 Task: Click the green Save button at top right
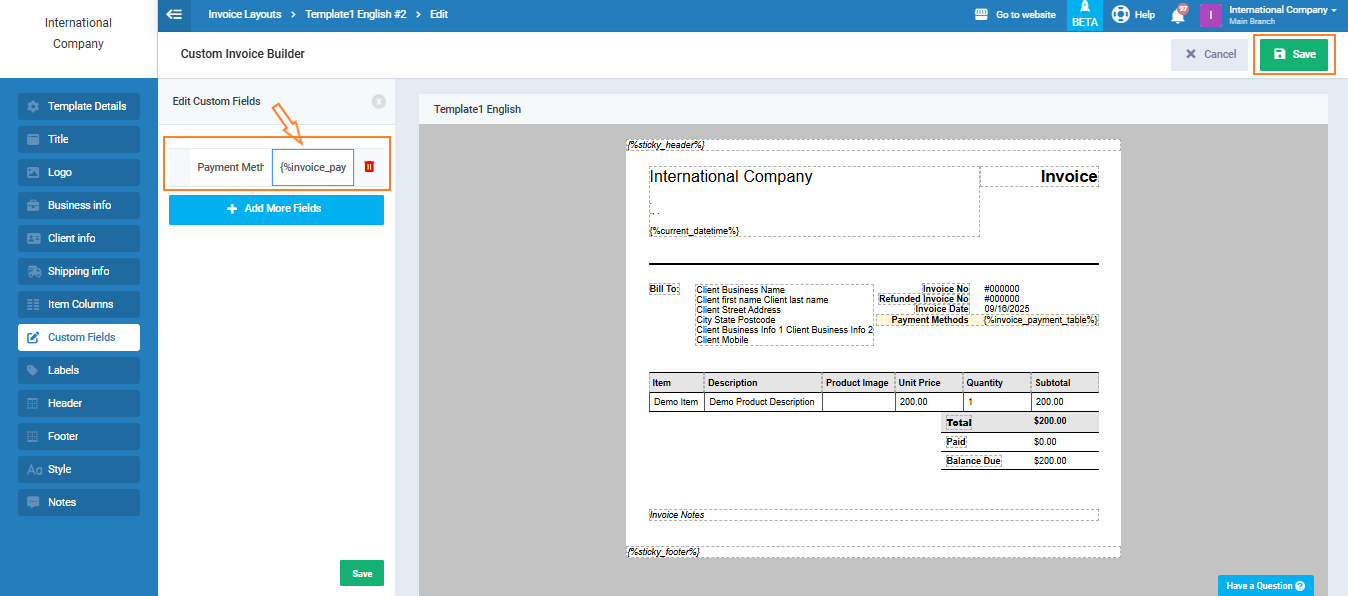pyautogui.click(x=1294, y=54)
